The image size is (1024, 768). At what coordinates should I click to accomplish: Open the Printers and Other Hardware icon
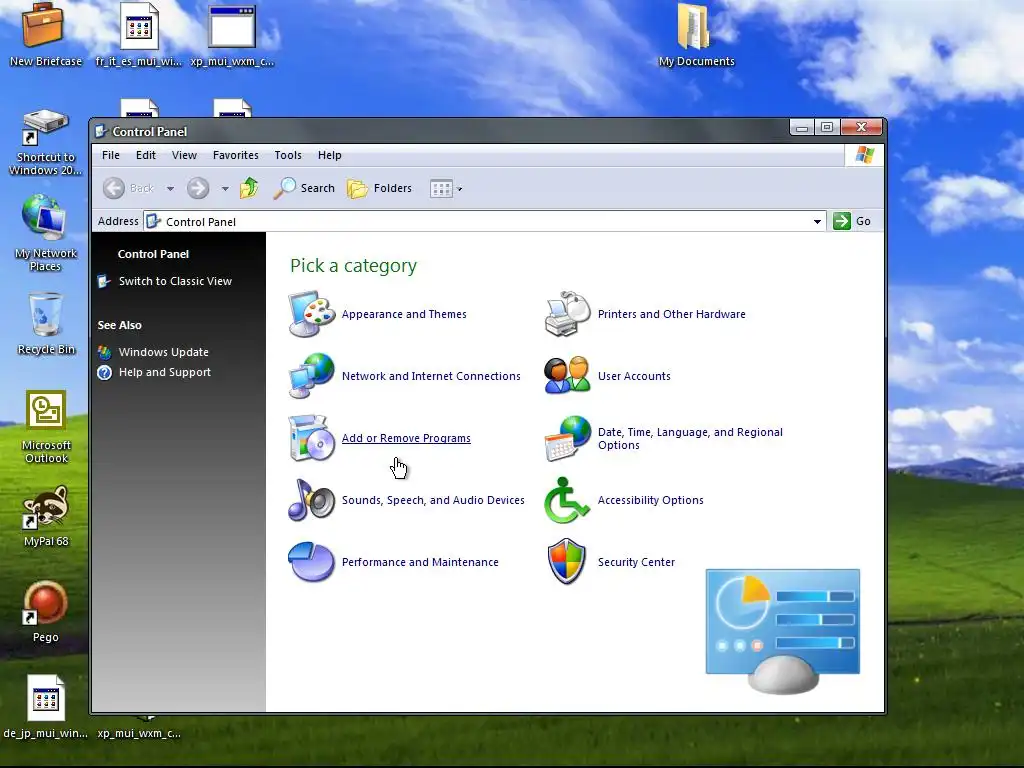[568, 314]
